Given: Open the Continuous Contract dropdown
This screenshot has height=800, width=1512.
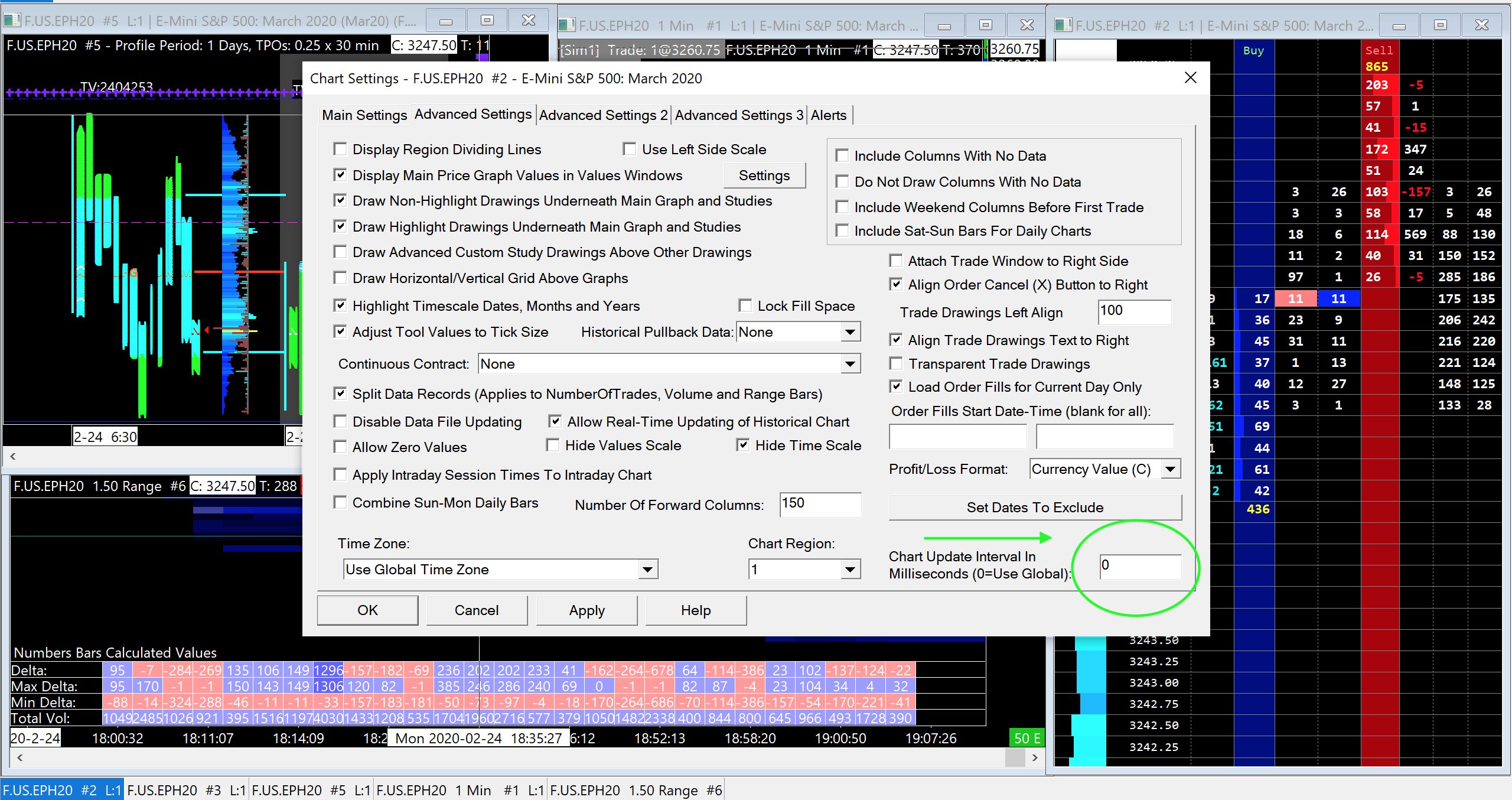Looking at the screenshot, I should pyautogui.click(x=849, y=364).
